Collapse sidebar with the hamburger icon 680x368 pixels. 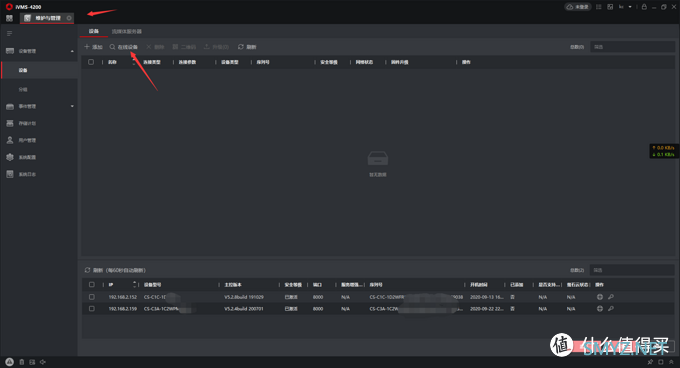click(10, 33)
